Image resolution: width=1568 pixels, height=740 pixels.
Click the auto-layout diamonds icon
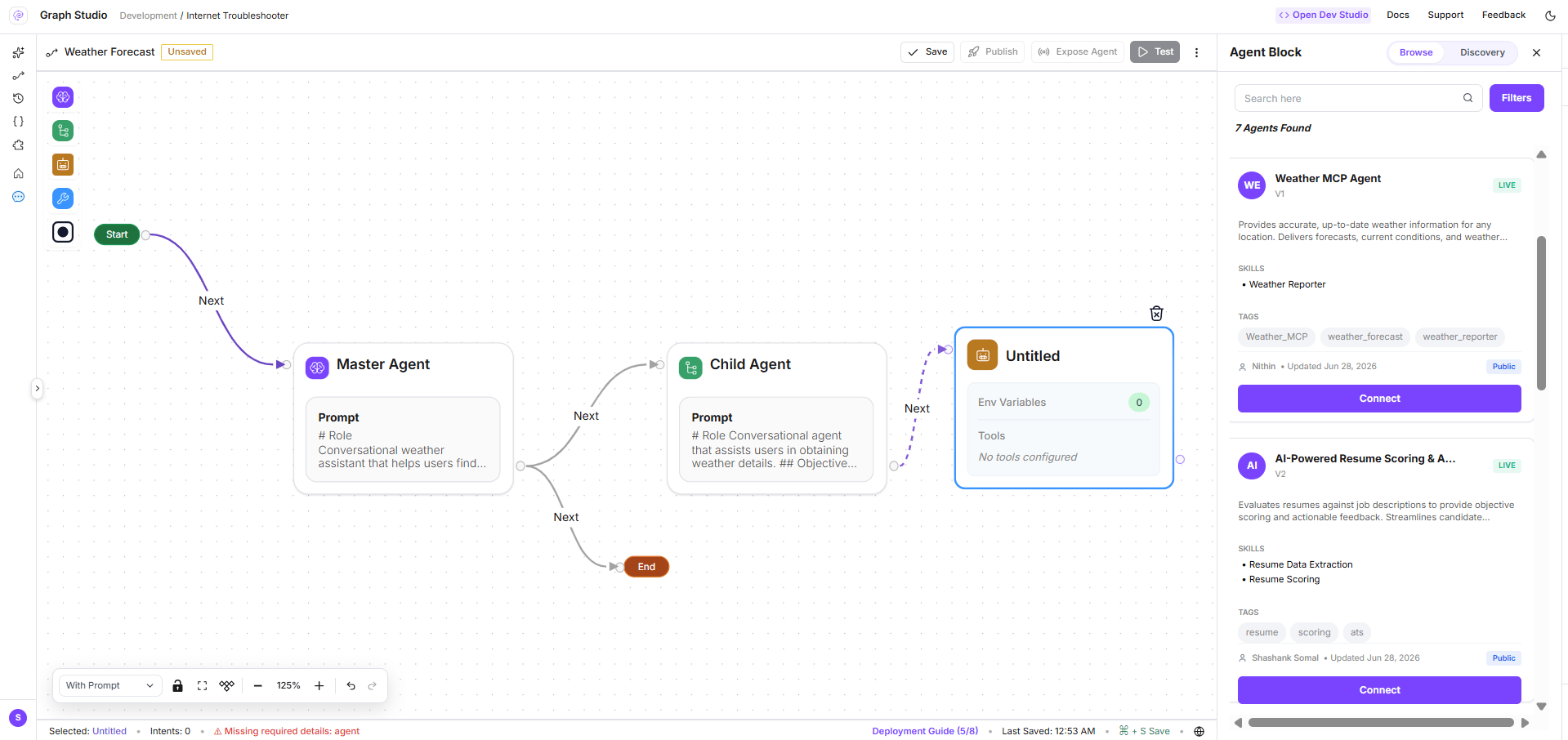(227, 685)
